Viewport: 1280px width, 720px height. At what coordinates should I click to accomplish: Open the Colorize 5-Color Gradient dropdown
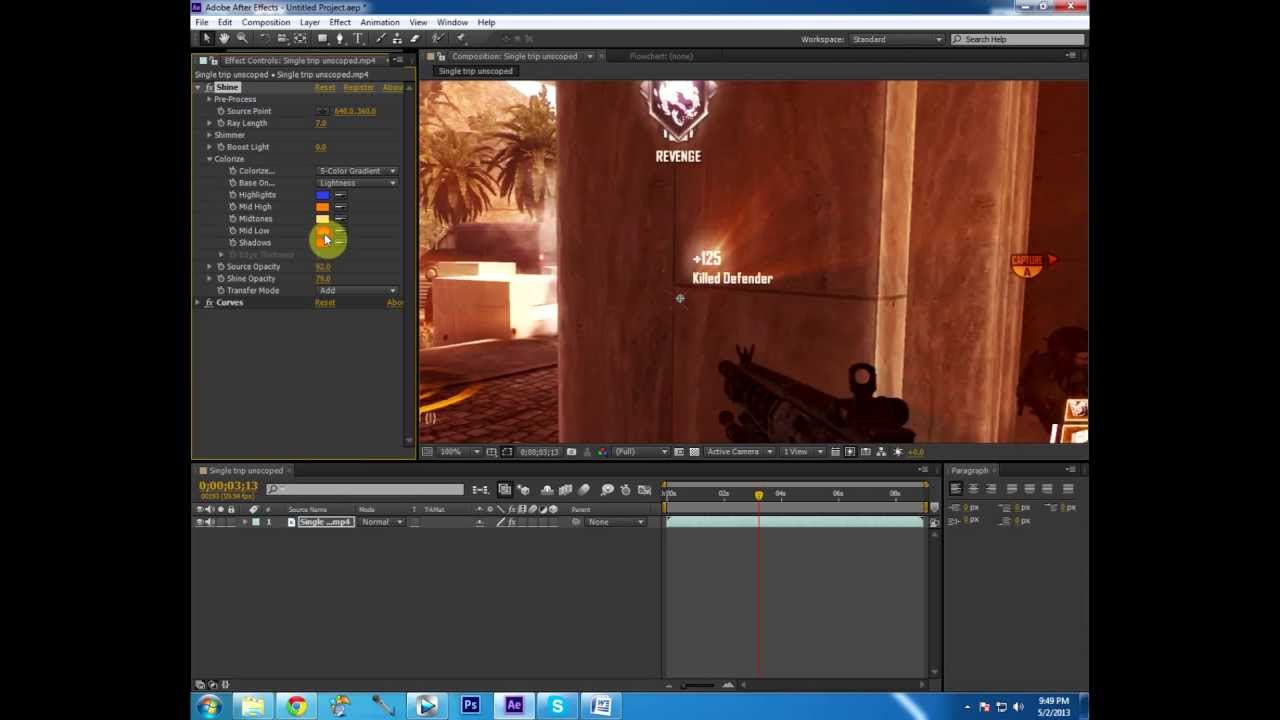(x=356, y=171)
